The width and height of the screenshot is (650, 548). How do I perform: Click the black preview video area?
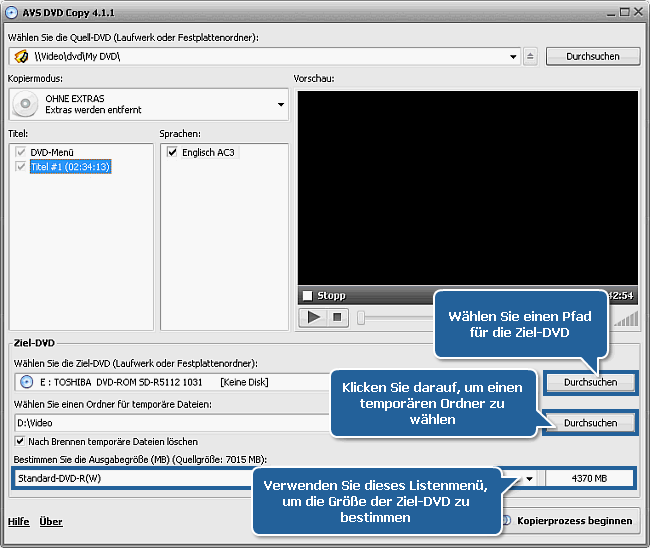pyautogui.click(x=468, y=188)
